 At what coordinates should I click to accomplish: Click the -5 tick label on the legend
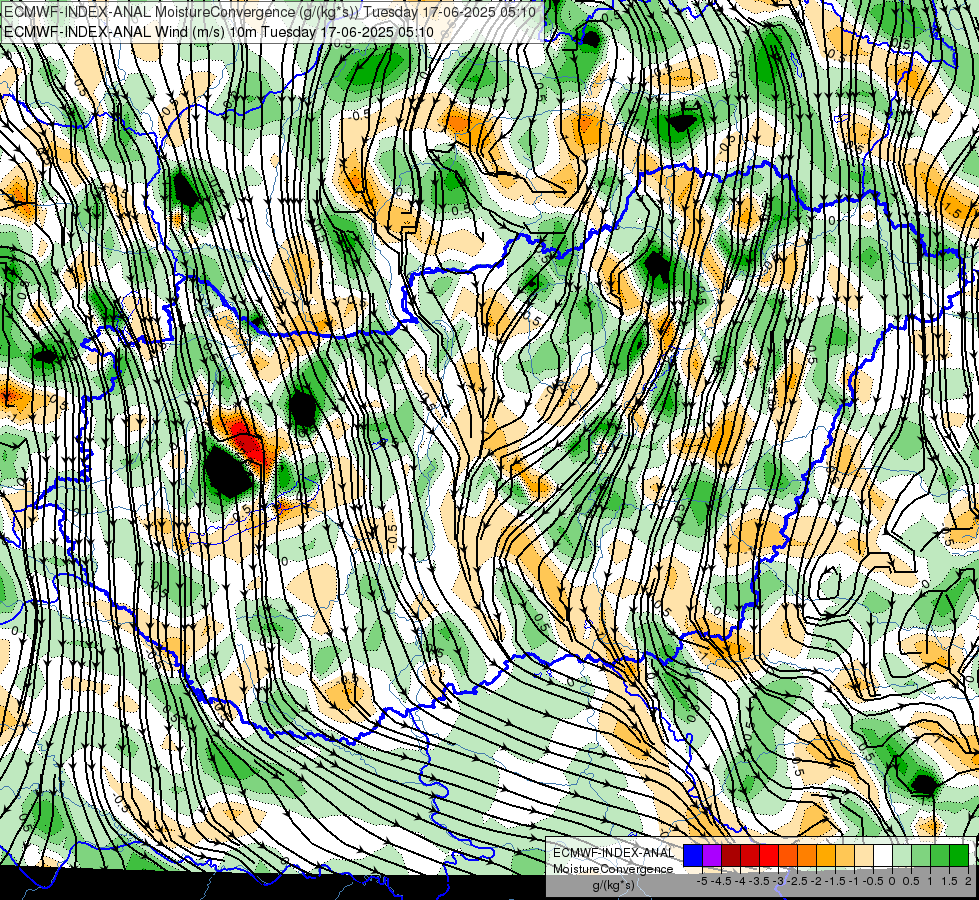pyautogui.click(x=702, y=881)
